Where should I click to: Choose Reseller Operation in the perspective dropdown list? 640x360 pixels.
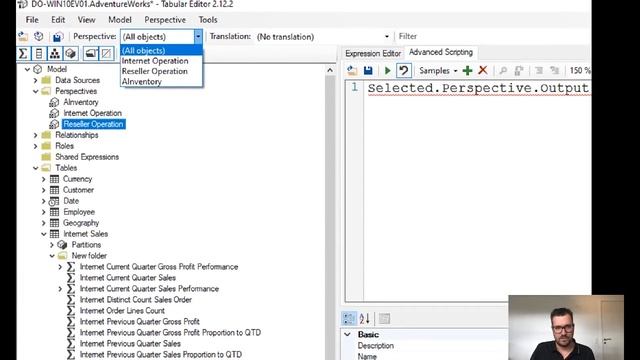[162, 71]
